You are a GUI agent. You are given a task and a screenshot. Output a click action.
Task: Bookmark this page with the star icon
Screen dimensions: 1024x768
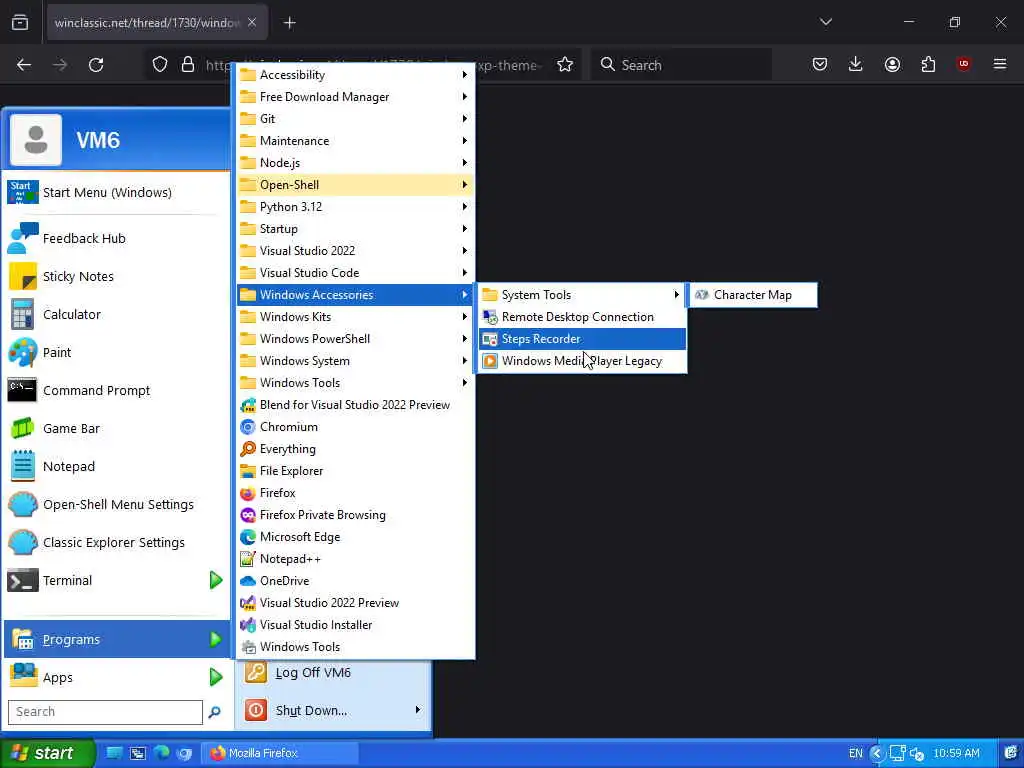click(x=565, y=65)
